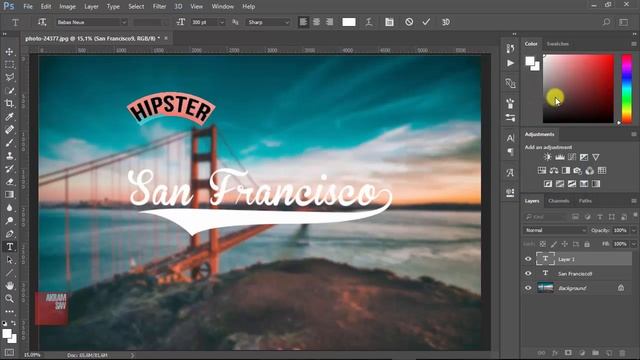Open the Fill slider dropdown arrow
640x360 pixels.
click(634, 244)
